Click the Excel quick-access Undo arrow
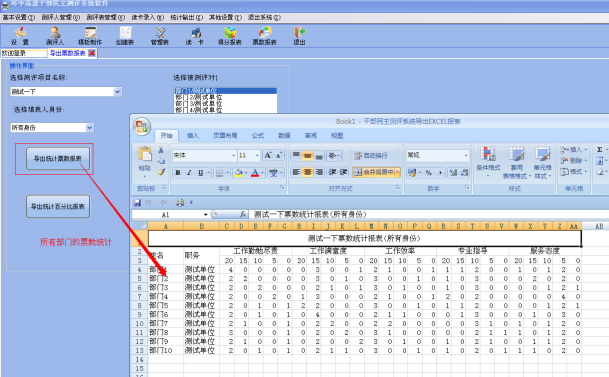 tap(148, 202)
